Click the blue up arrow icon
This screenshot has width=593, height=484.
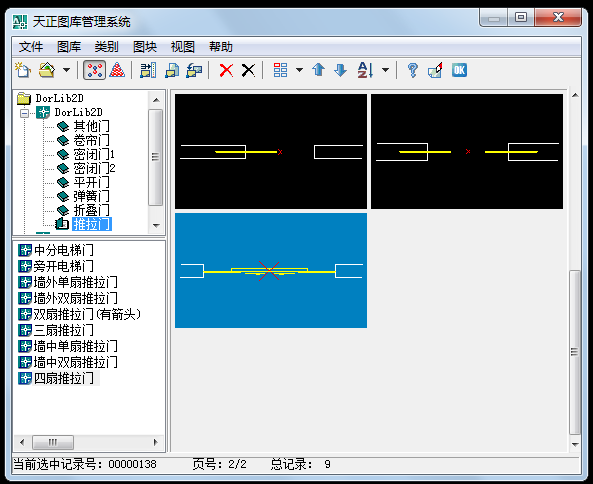[x=318, y=70]
